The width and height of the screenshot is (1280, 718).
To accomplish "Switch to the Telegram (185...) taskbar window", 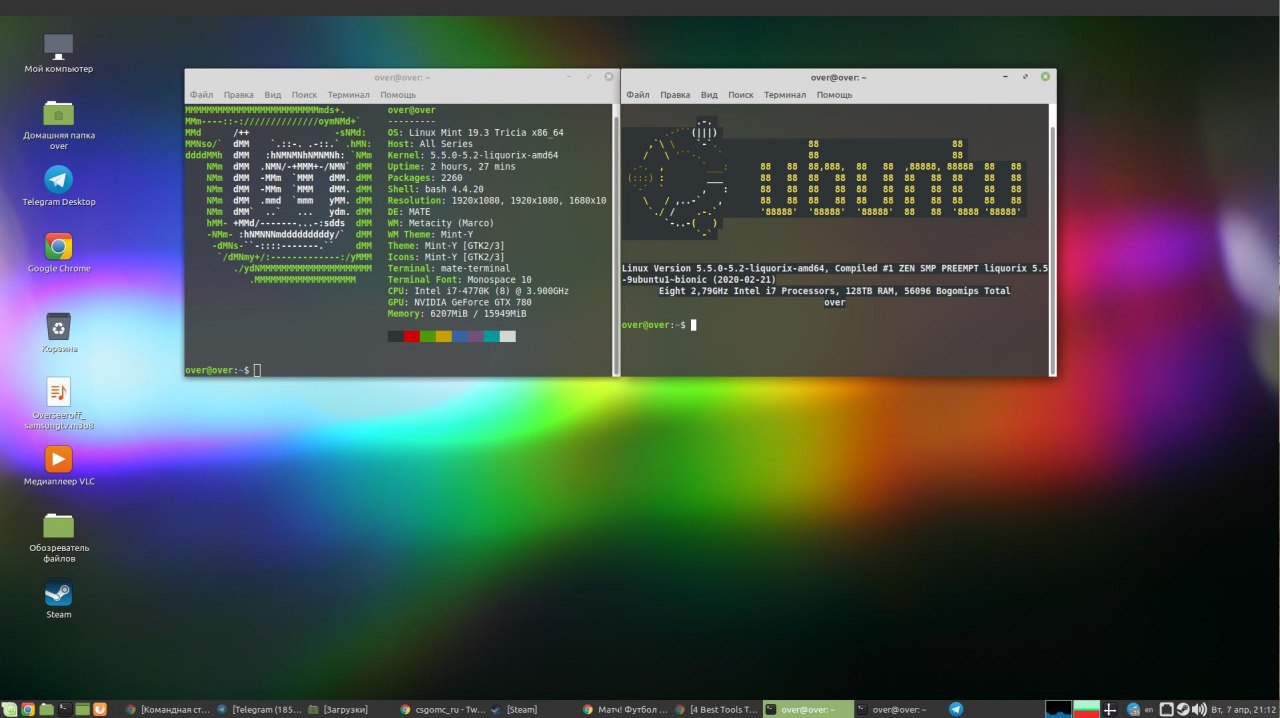I will pos(259,709).
